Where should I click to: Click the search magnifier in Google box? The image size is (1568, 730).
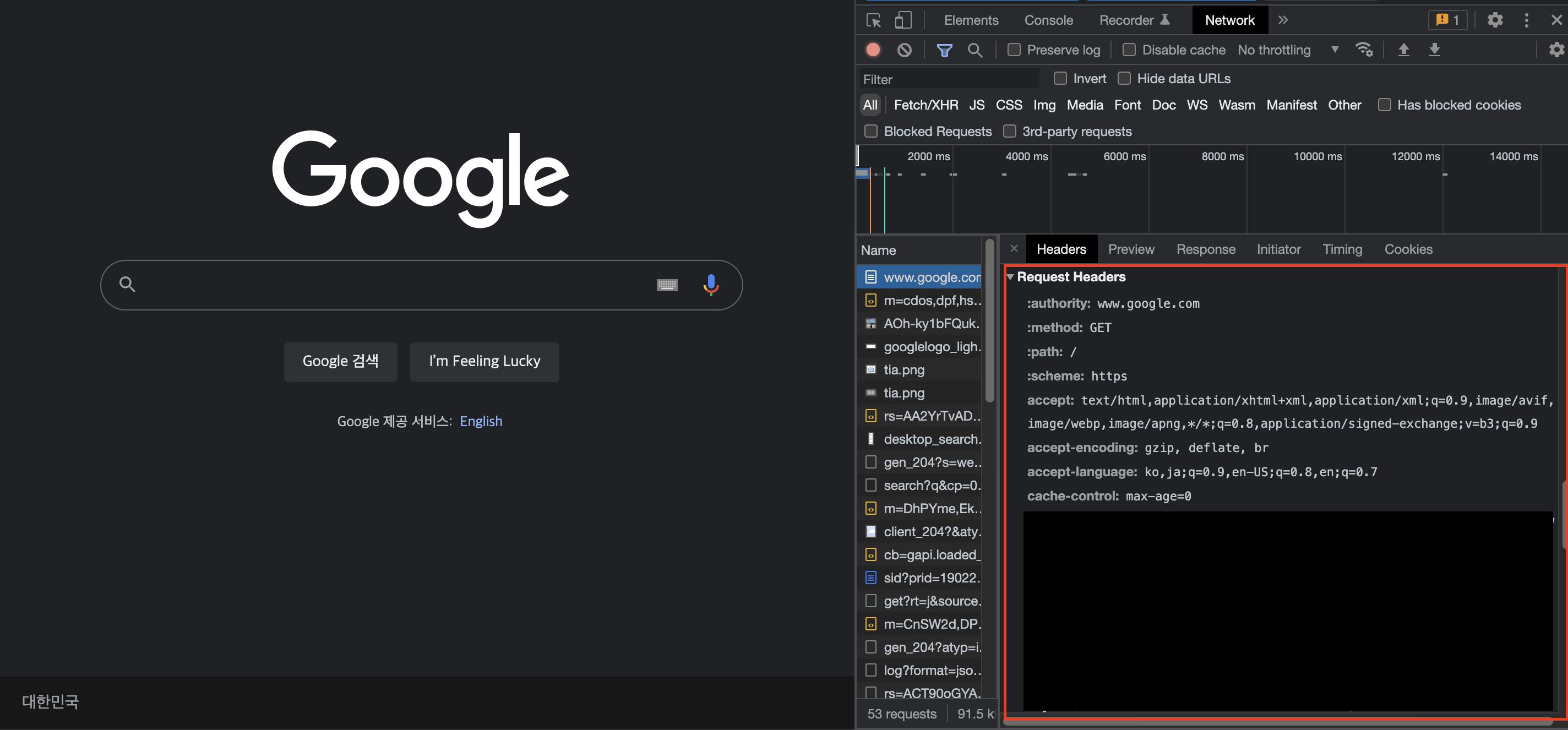127,284
